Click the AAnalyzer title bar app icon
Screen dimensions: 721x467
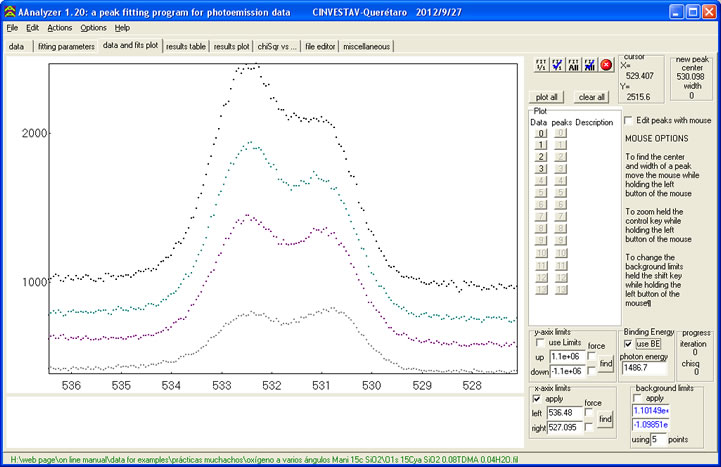[11, 11]
